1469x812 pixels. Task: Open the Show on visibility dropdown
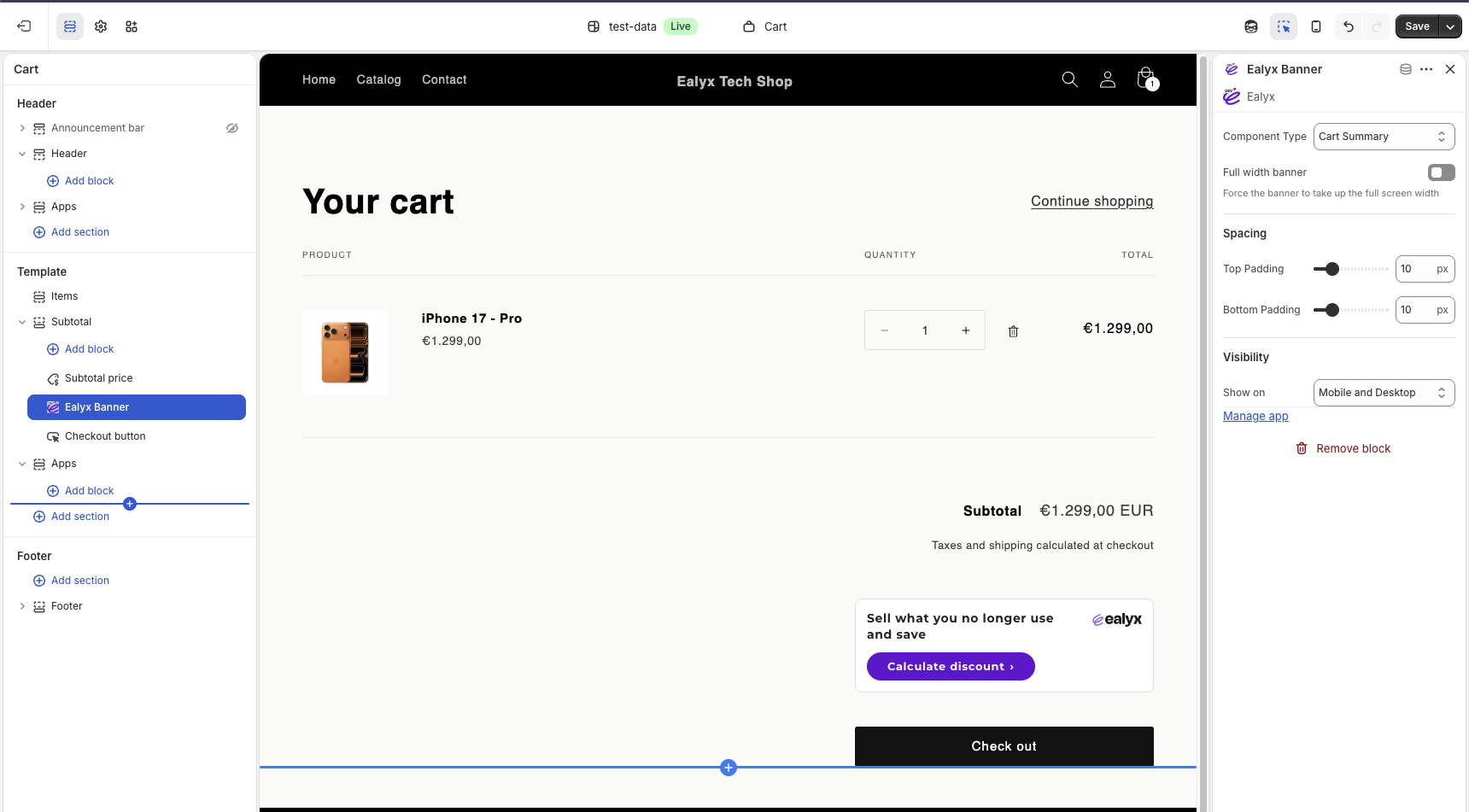click(1383, 393)
